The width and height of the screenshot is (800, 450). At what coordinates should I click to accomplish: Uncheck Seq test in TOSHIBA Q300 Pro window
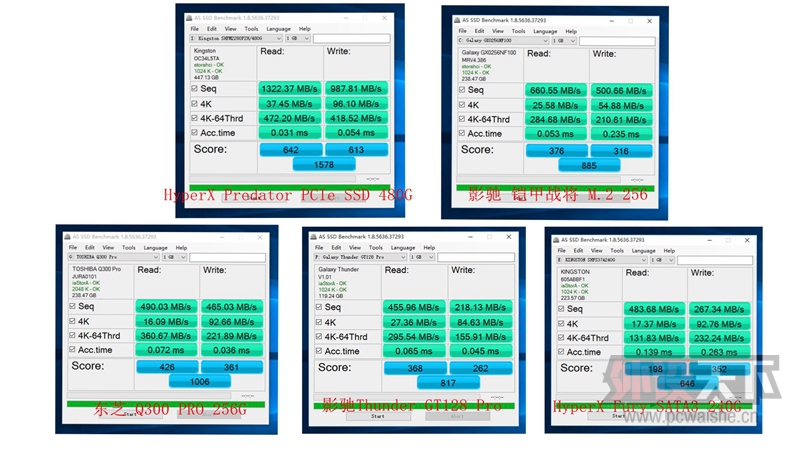72,307
